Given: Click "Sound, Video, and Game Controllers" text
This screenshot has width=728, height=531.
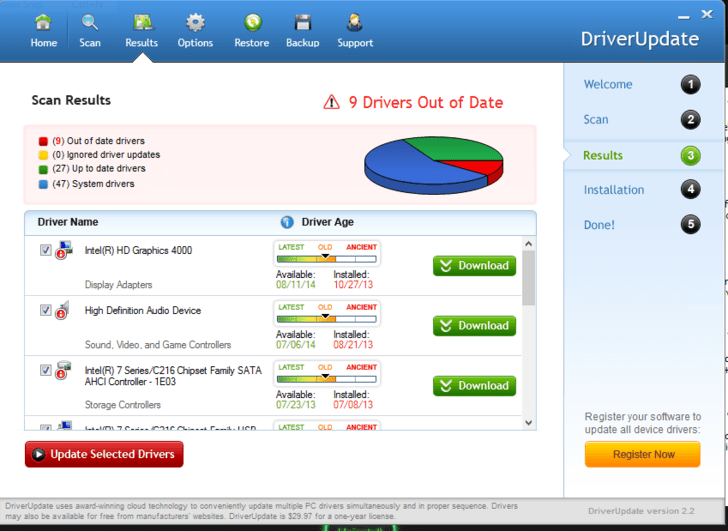Looking at the screenshot, I should [158, 345].
